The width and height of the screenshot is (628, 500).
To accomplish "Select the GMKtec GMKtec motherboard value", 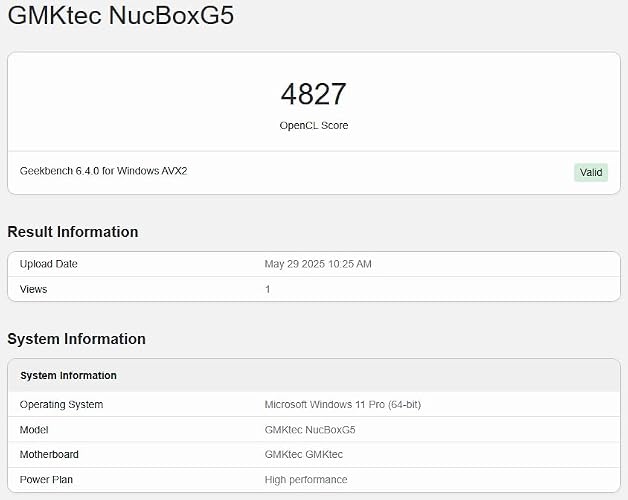I will tap(304, 455).
